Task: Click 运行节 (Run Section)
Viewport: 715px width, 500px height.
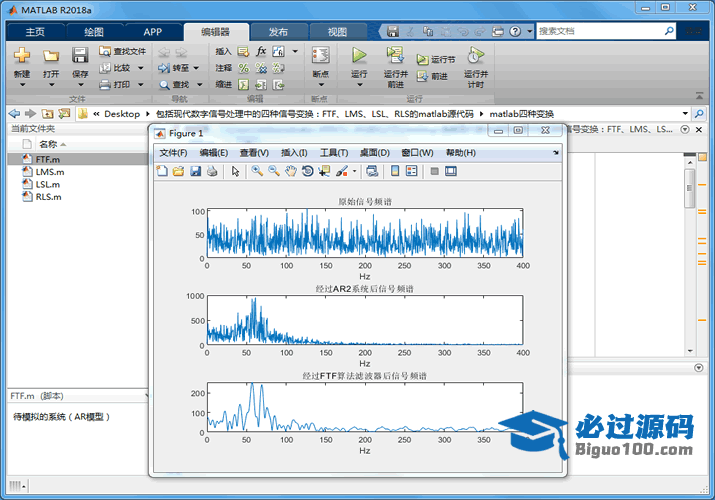Action: pyautogui.click(x=436, y=60)
